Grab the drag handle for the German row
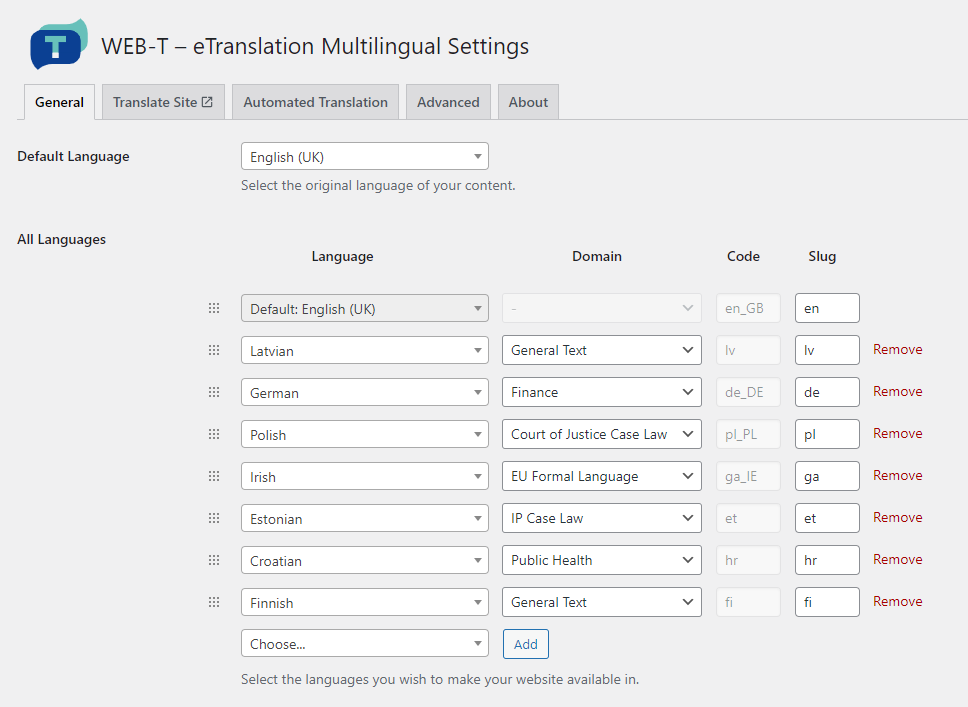This screenshot has height=707, width=968. pyautogui.click(x=214, y=392)
